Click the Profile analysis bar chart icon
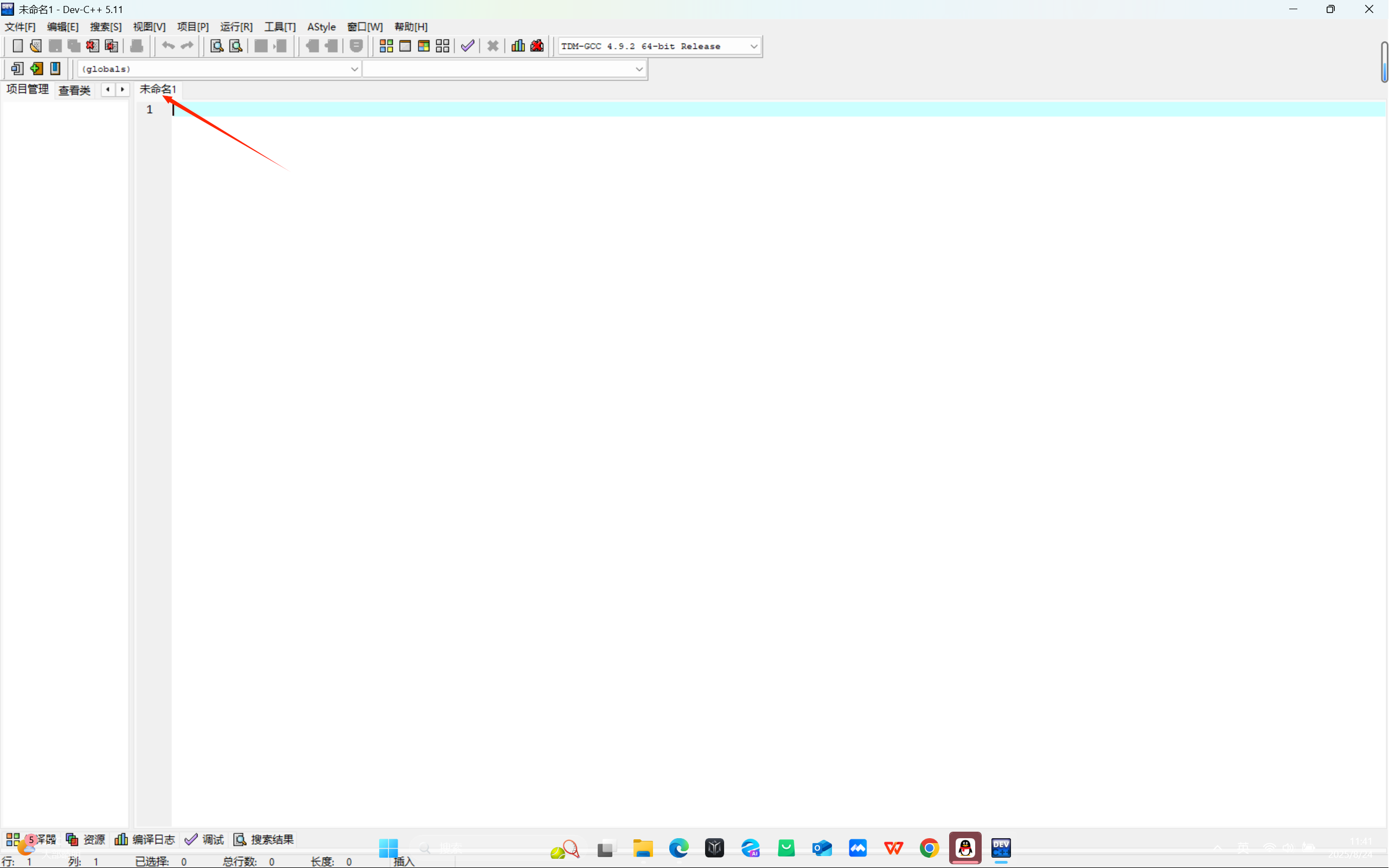 518,46
